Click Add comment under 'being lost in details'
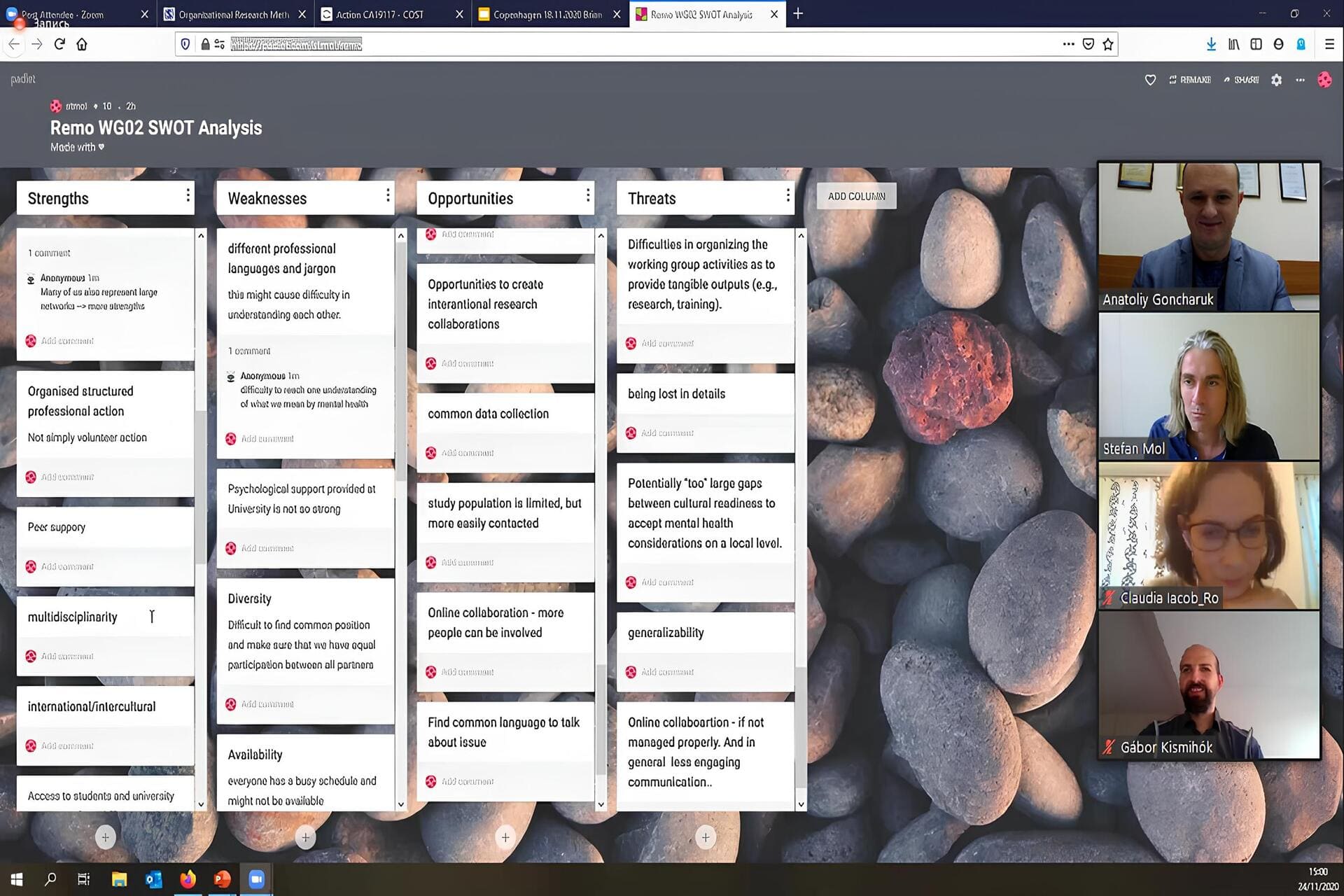Screen dimensions: 1344x896 [667, 433]
